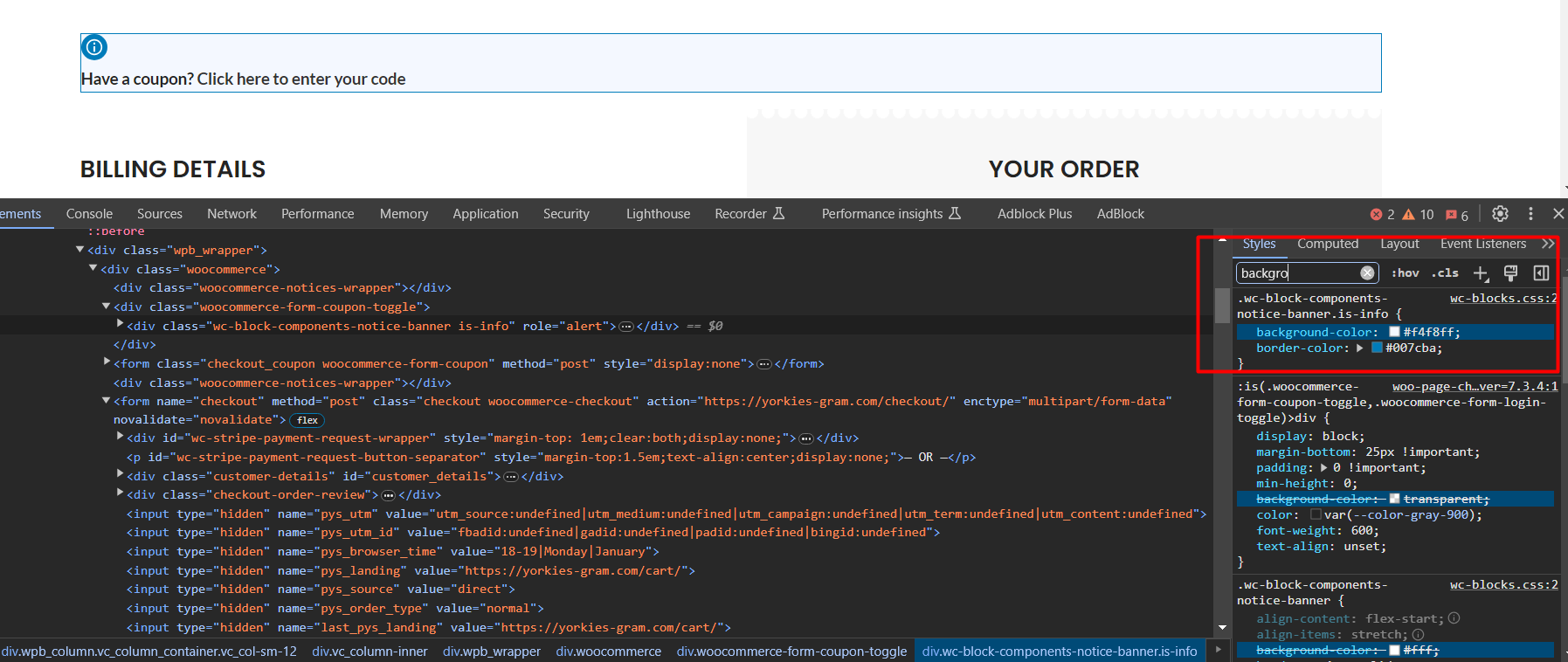The width and height of the screenshot is (1568, 662).
Task: Open the Console tab
Action: (89, 214)
